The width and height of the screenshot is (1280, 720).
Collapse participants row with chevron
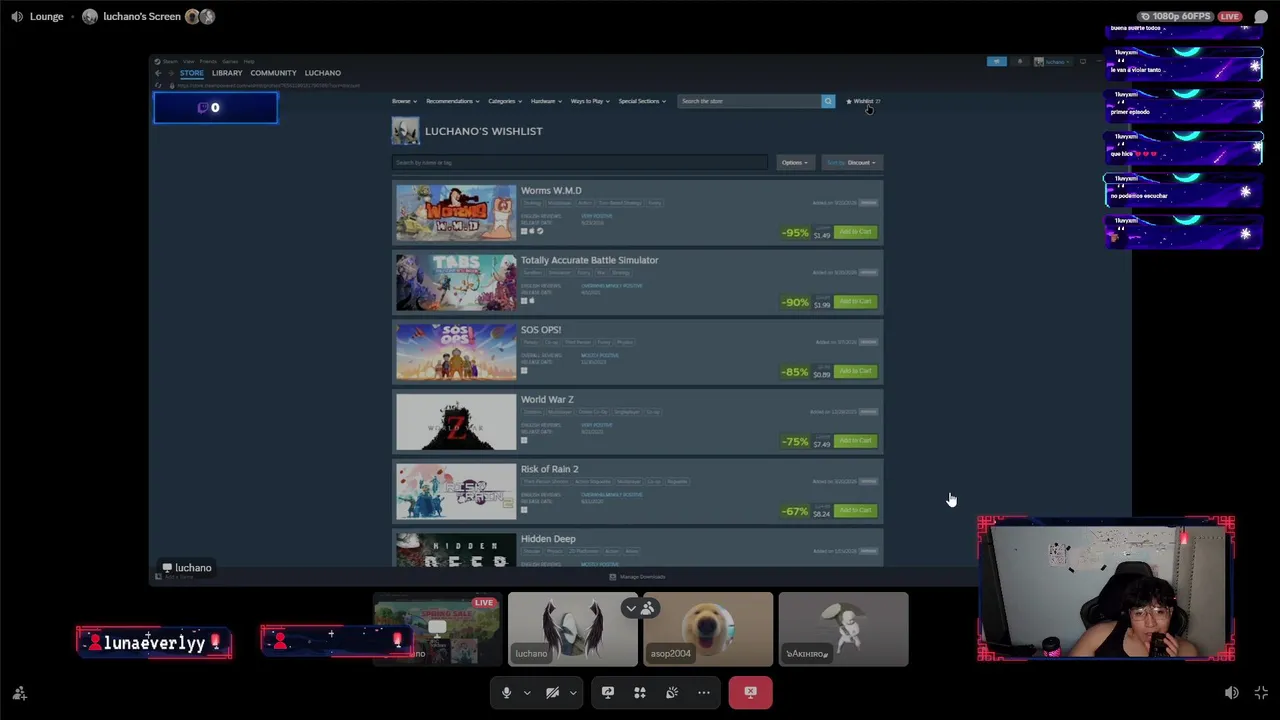630,607
